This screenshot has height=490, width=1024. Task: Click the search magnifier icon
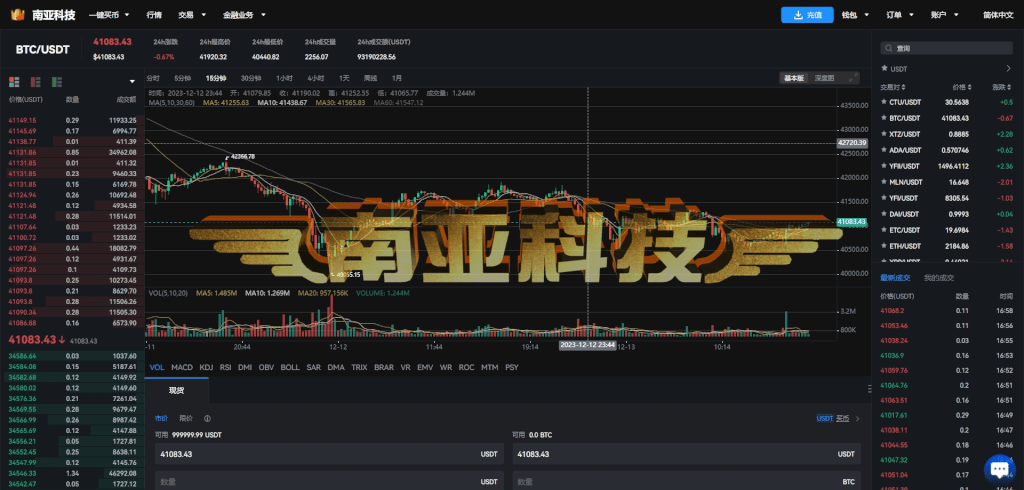[889, 48]
